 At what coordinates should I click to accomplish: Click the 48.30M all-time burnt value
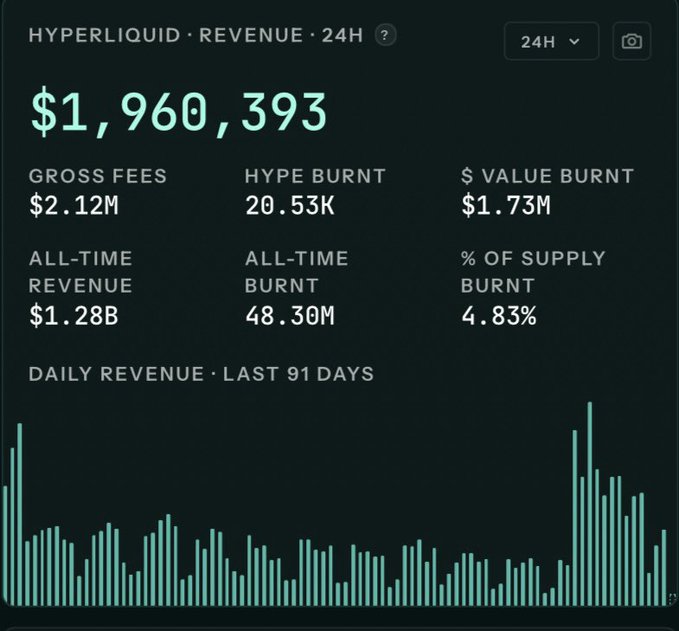290,315
